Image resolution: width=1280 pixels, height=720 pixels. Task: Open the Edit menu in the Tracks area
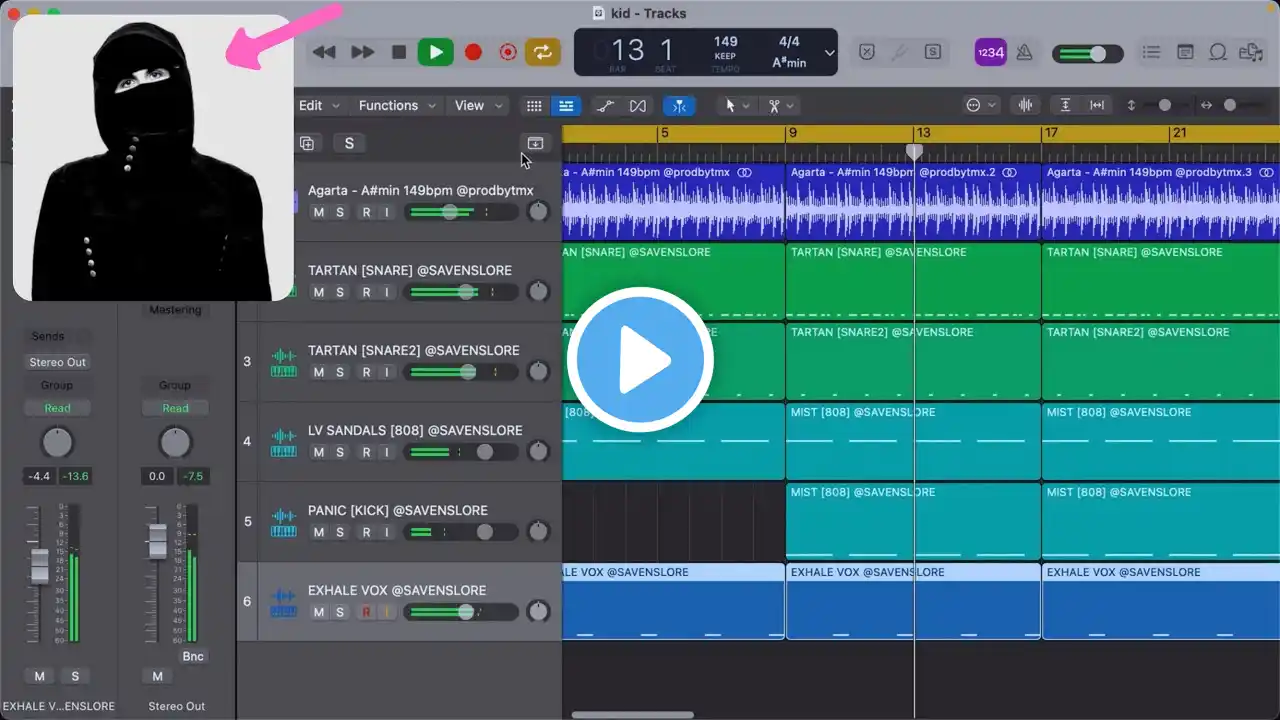[319, 105]
